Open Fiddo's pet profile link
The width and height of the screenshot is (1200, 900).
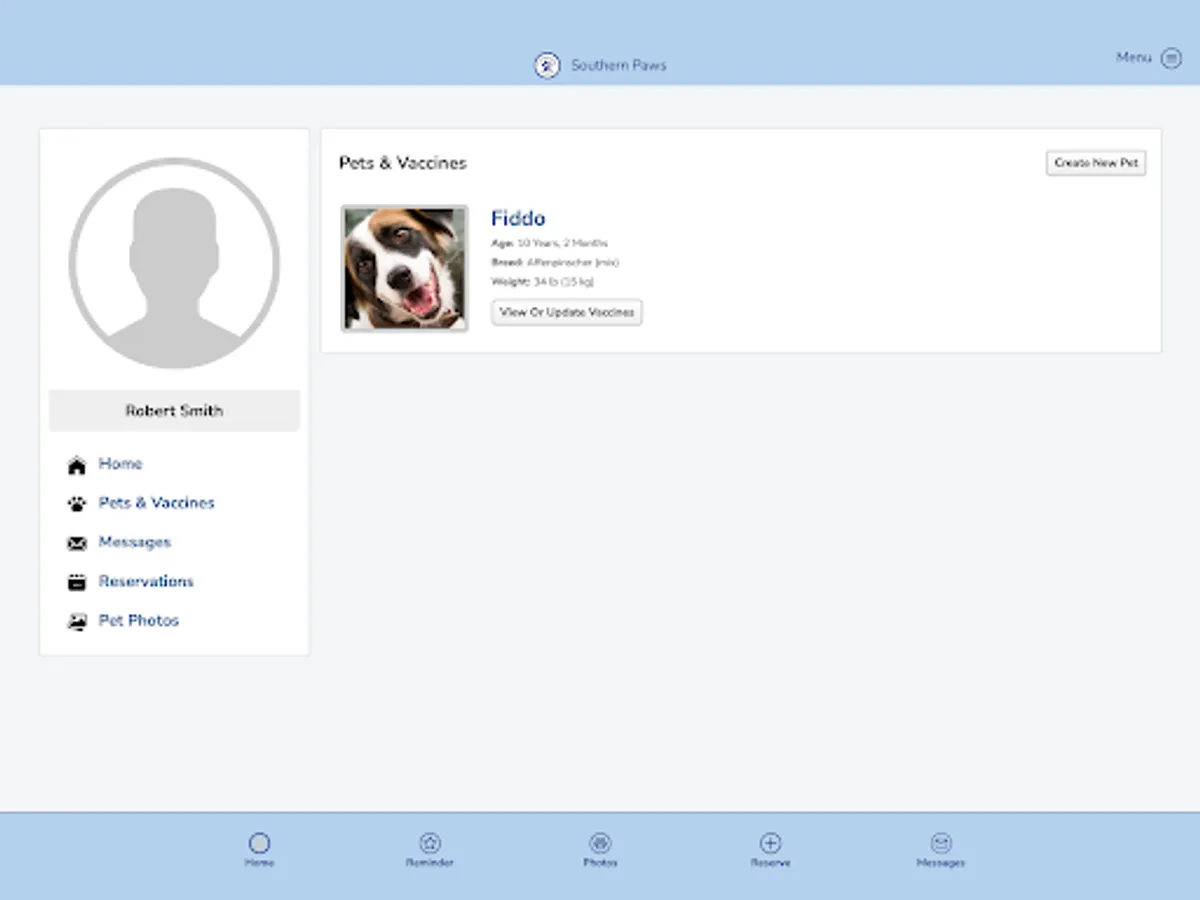click(518, 218)
